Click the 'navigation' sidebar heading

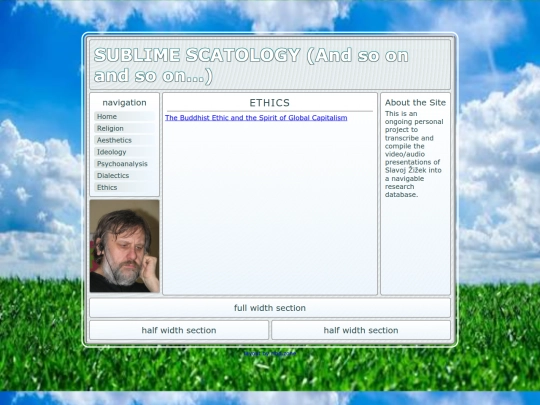pos(124,103)
